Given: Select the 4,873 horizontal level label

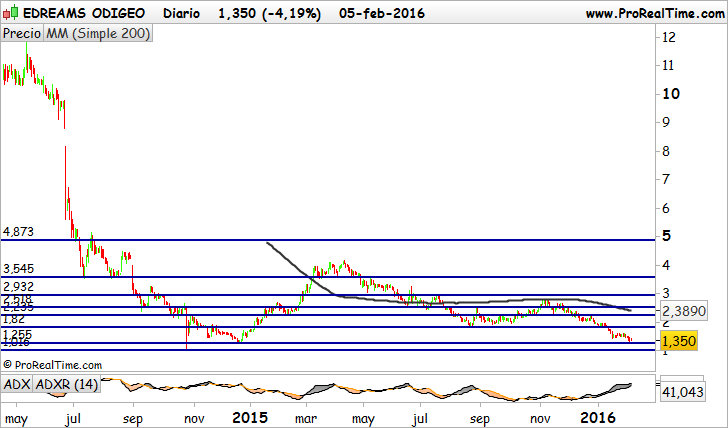Looking at the screenshot, I should pyautogui.click(x=19, y=232).
